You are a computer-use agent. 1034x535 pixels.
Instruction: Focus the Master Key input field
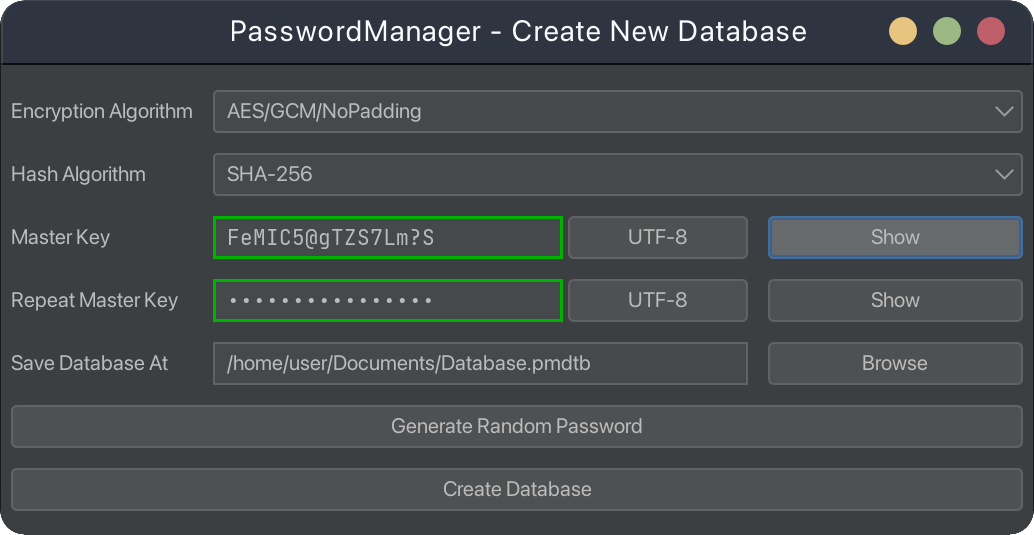[387, 238]
